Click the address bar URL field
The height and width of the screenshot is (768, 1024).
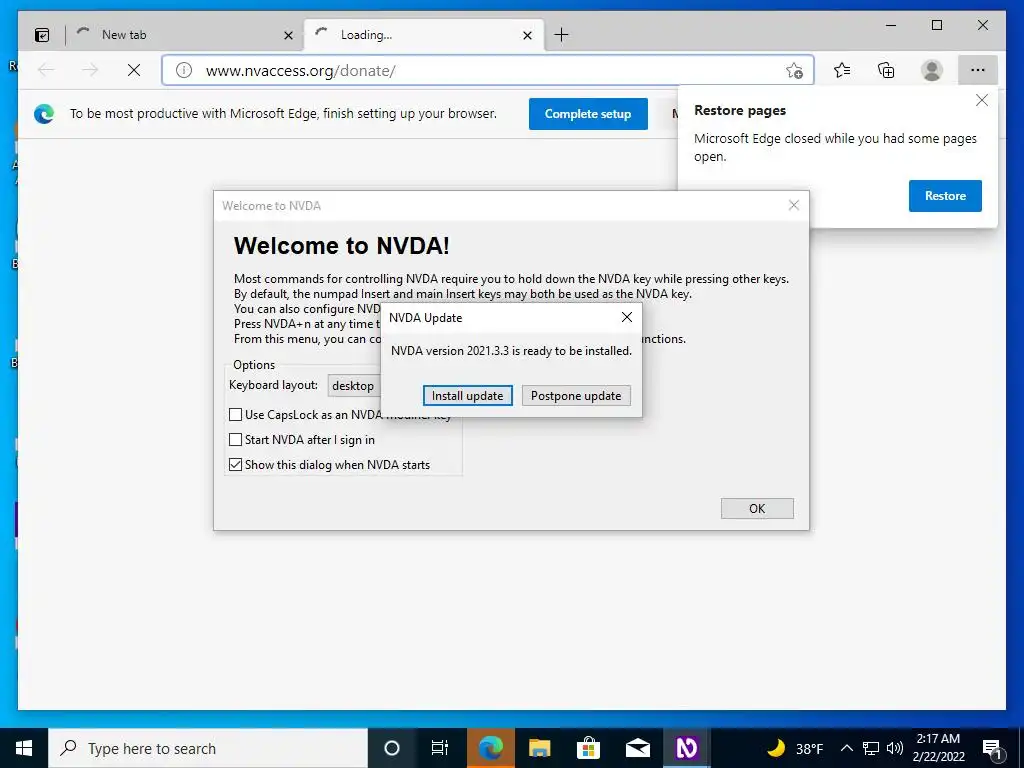(x=490, y=70)
